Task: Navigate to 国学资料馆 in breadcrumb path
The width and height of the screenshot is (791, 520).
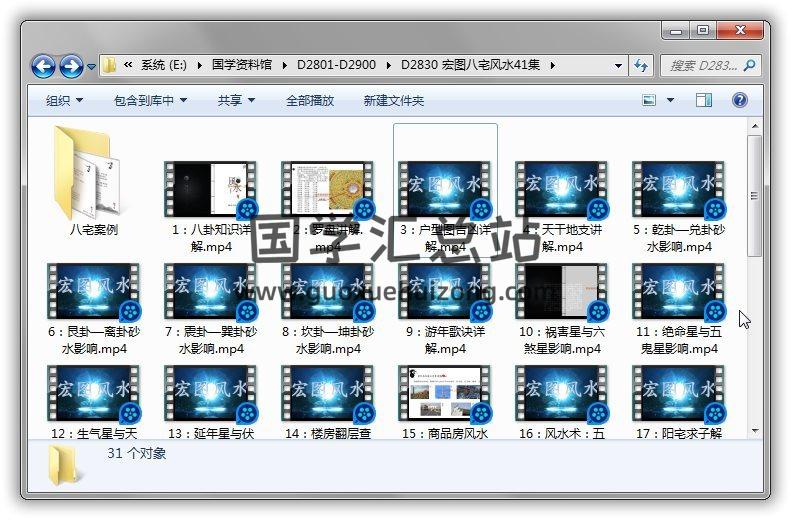Action: click(244, 66)
